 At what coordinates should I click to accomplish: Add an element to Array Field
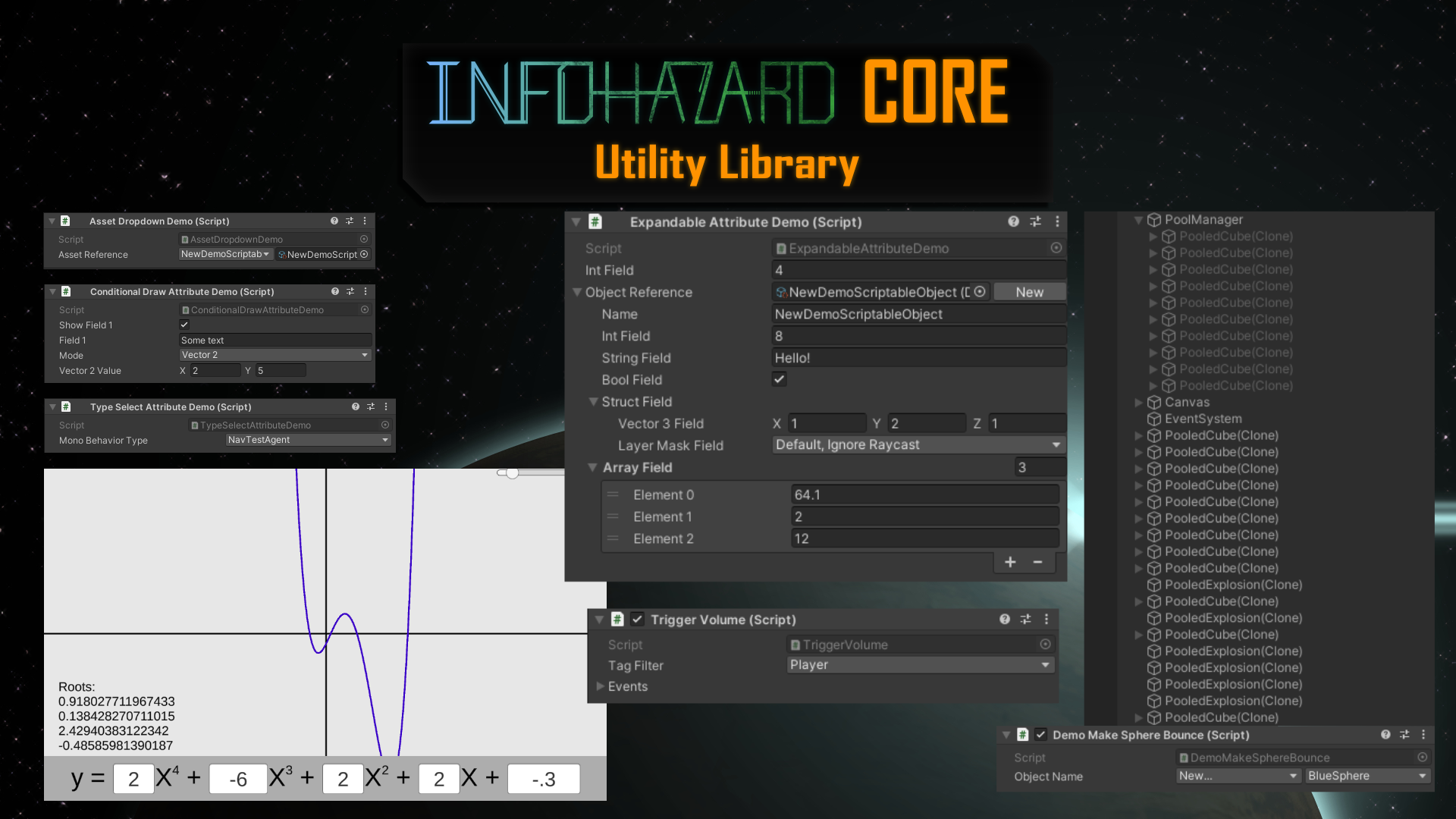[1010, 562]
